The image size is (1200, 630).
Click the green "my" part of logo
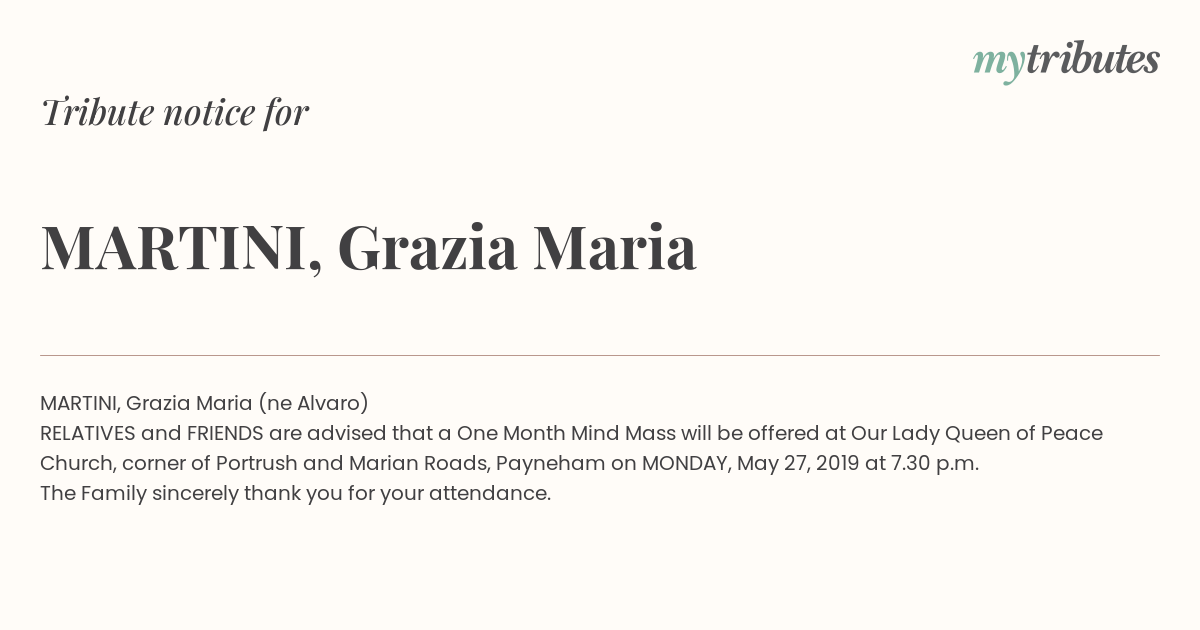pyautogui.click(x=999, y=64)
